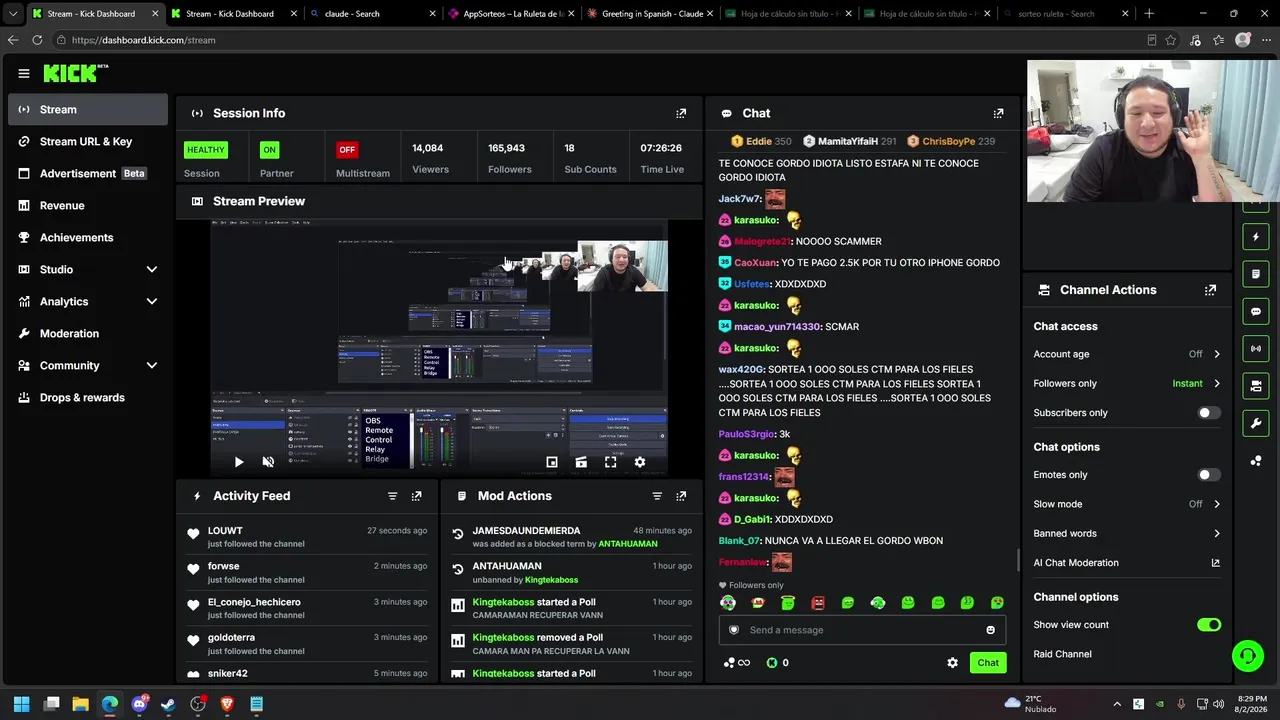Open the emoji picker in chat input
This screenshot has height=720, width=1280.
990,630
